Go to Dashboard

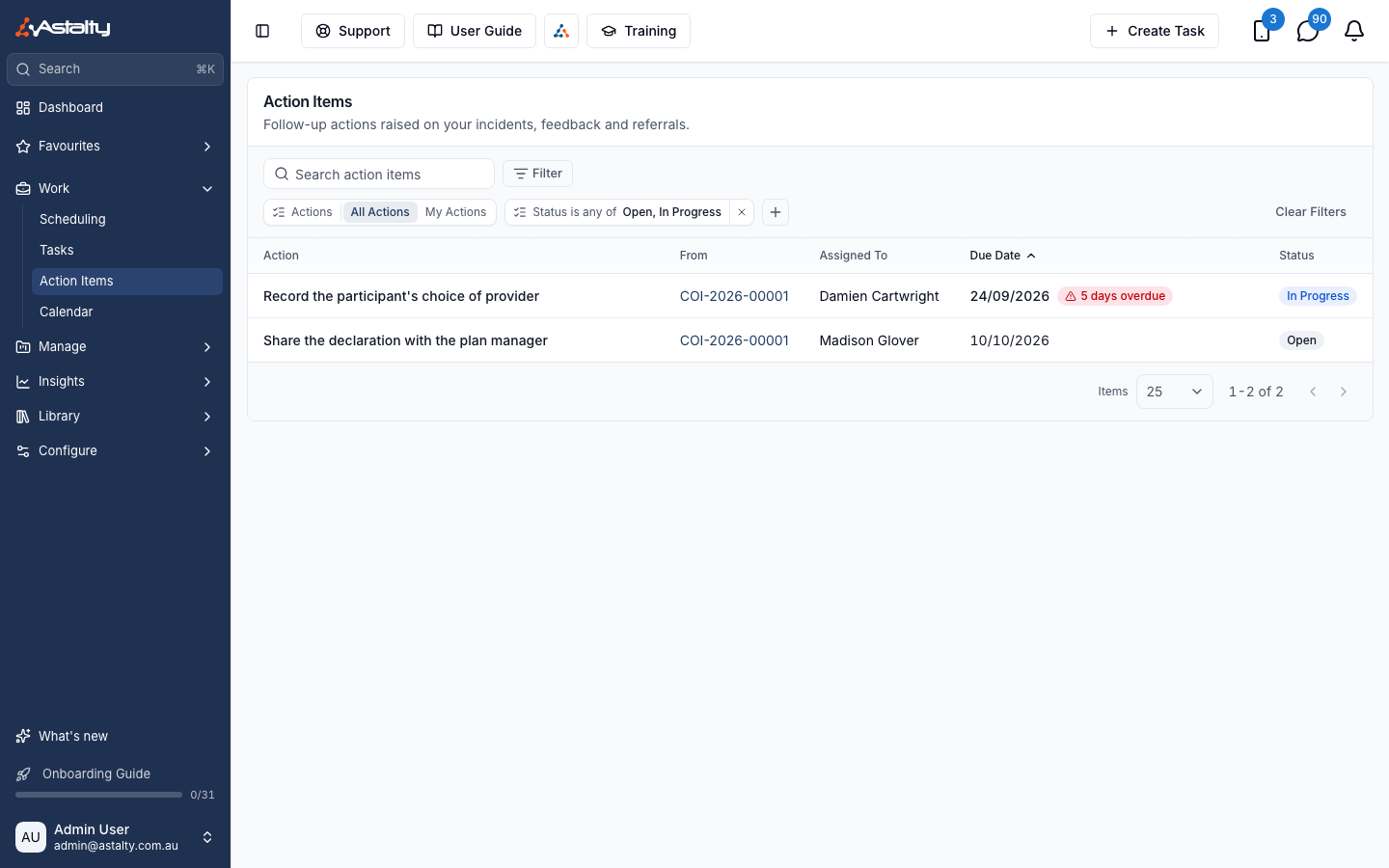(116, 108)
